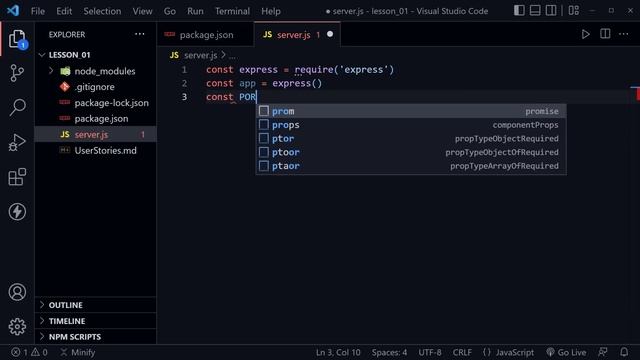The width and height of the screenshot is (640, 360).
Task: Open the Run and Debug view
Action: click(17, 142)
